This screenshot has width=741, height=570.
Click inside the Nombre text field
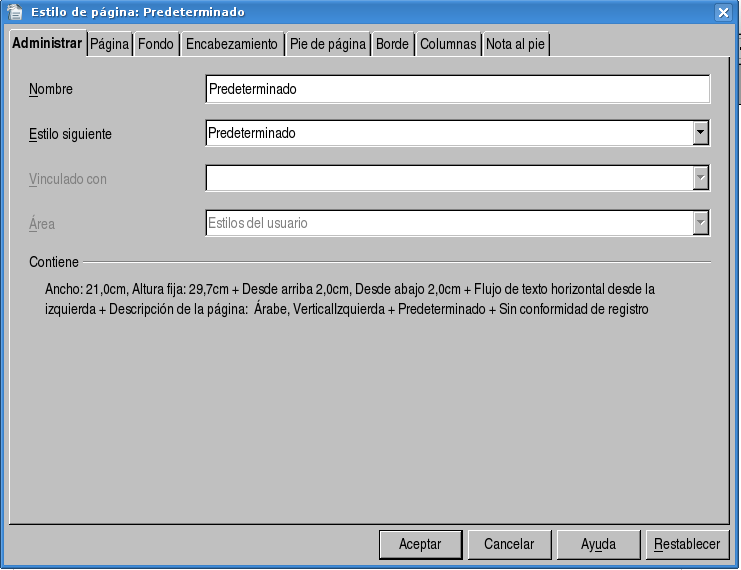[x=457, y=89]
